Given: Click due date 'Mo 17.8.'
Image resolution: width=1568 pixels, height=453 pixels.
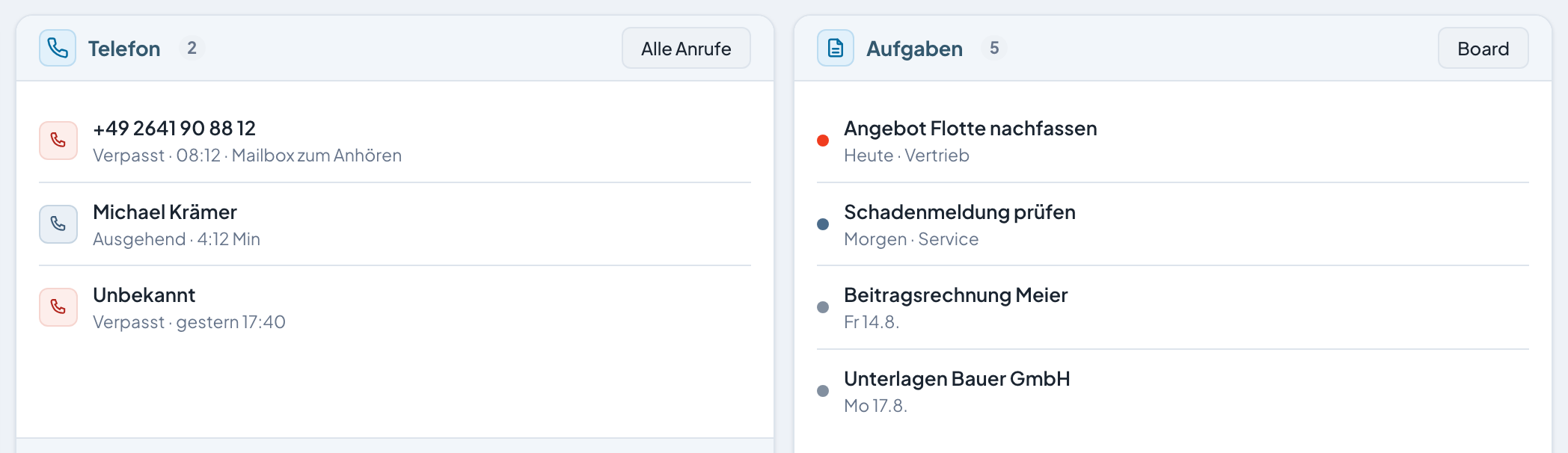Looking at the screenshot, I should coord(875,406).
